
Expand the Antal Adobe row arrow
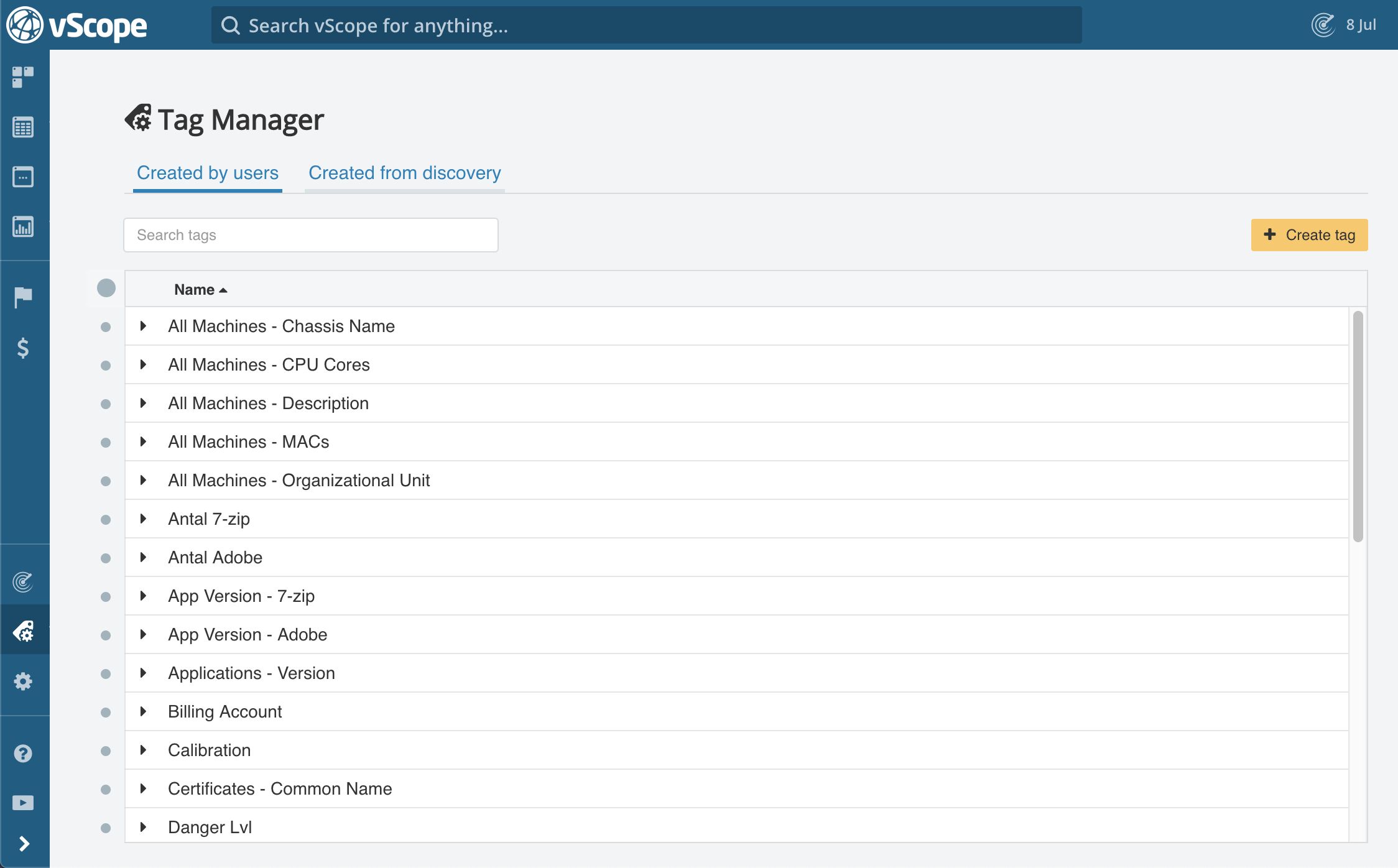pos(143,557)
